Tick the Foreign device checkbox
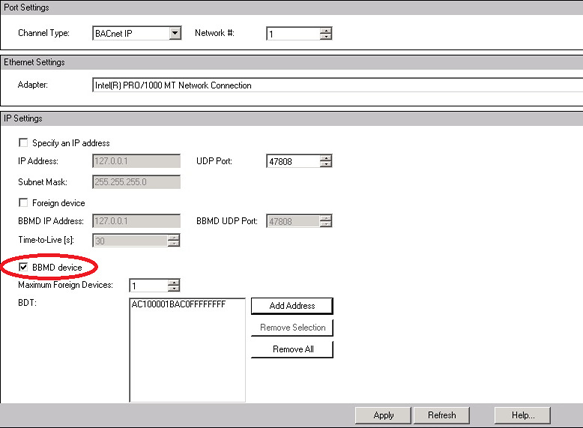The height and width of the screenshot is (428, 583). (23, 203)
